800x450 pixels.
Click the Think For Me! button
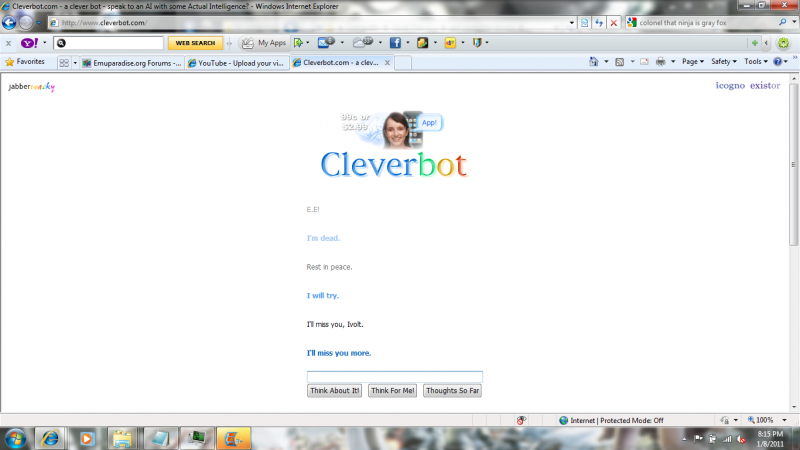click(392, 391)
